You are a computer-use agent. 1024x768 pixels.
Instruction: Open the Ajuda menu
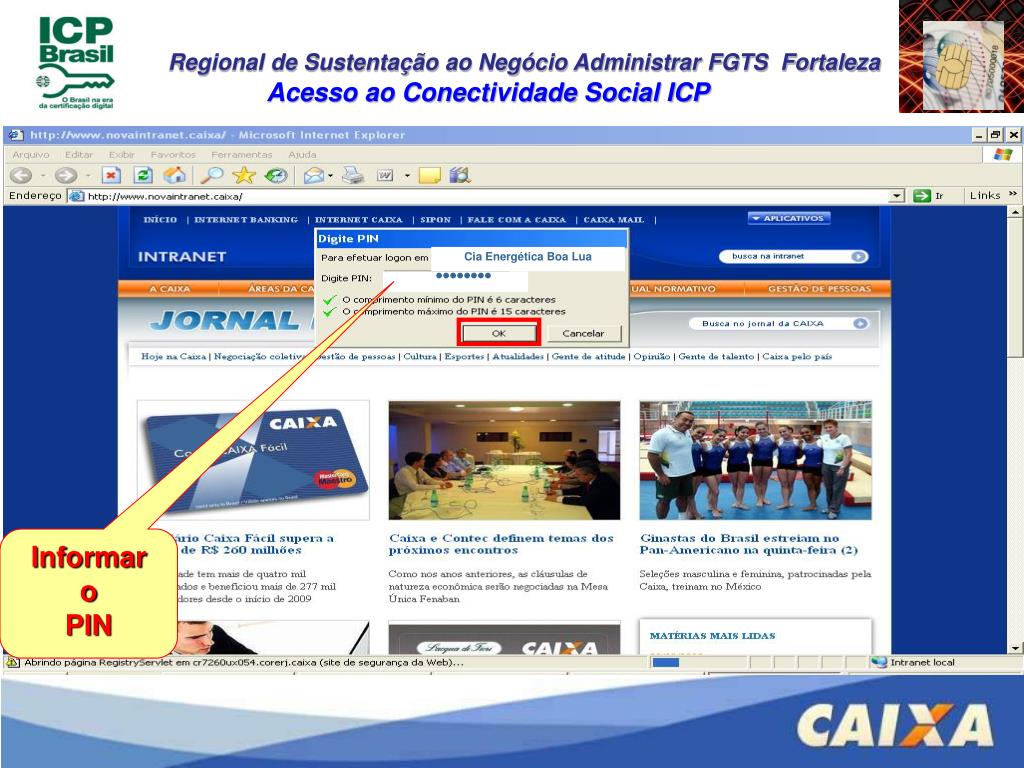[x=302, y=155]
